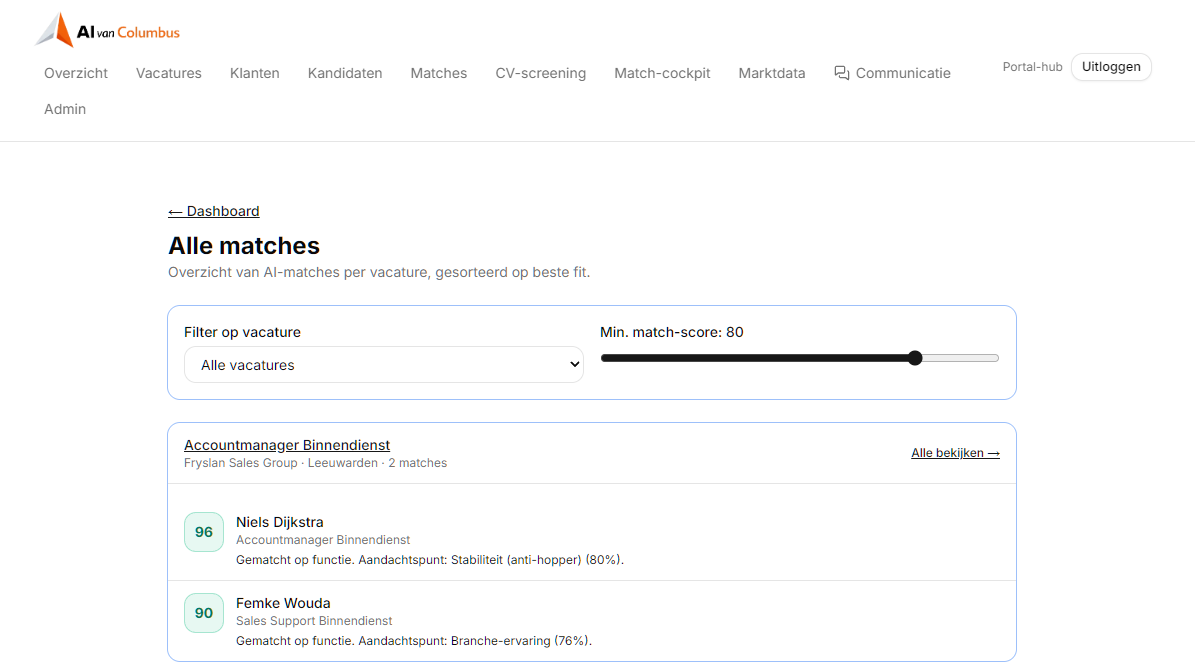1195x670 pixels.
Task: Click the Communicatie chat bubble icon
Action: [x=841, y=73]
